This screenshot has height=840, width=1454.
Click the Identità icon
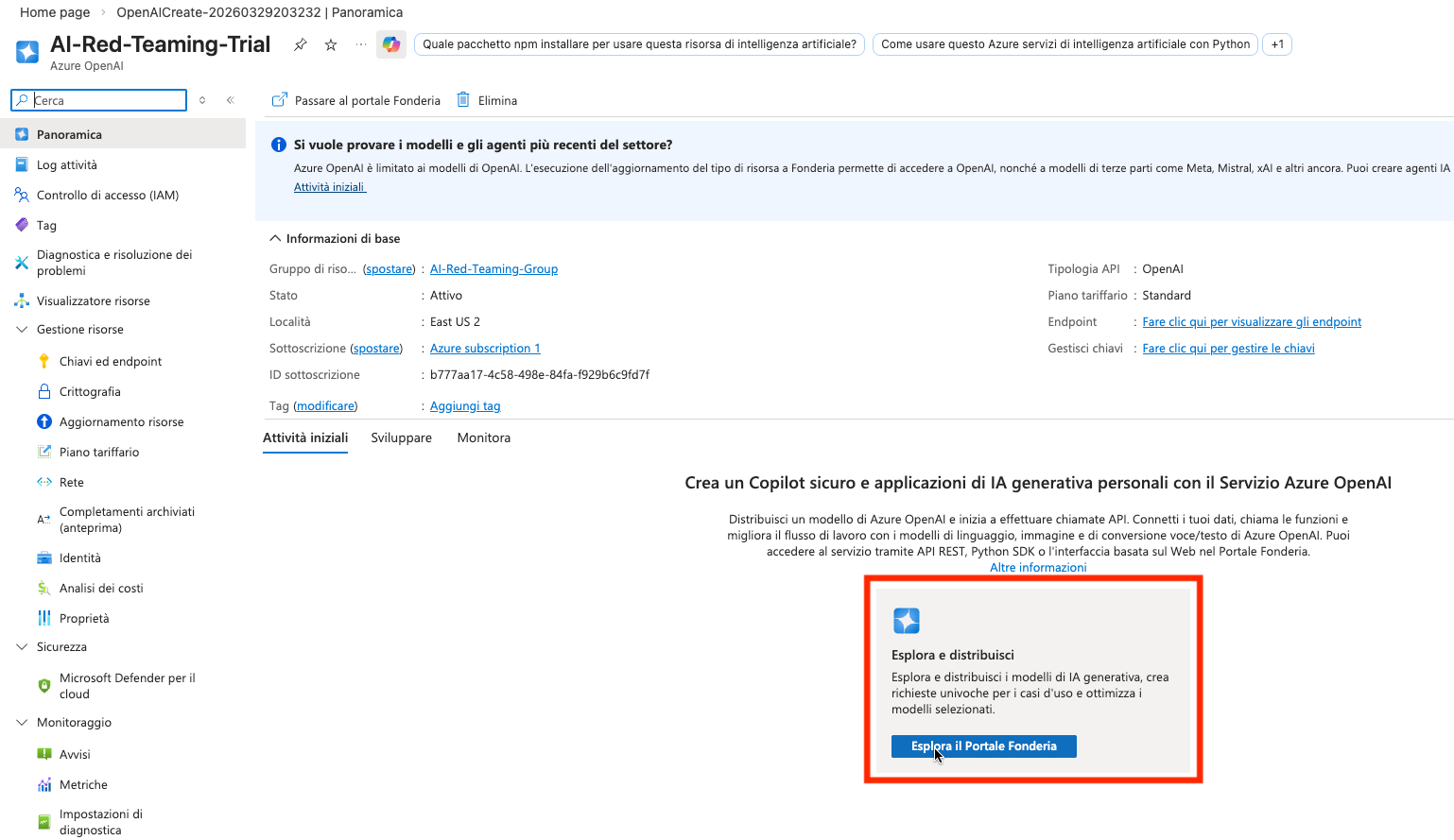[44, 558]
